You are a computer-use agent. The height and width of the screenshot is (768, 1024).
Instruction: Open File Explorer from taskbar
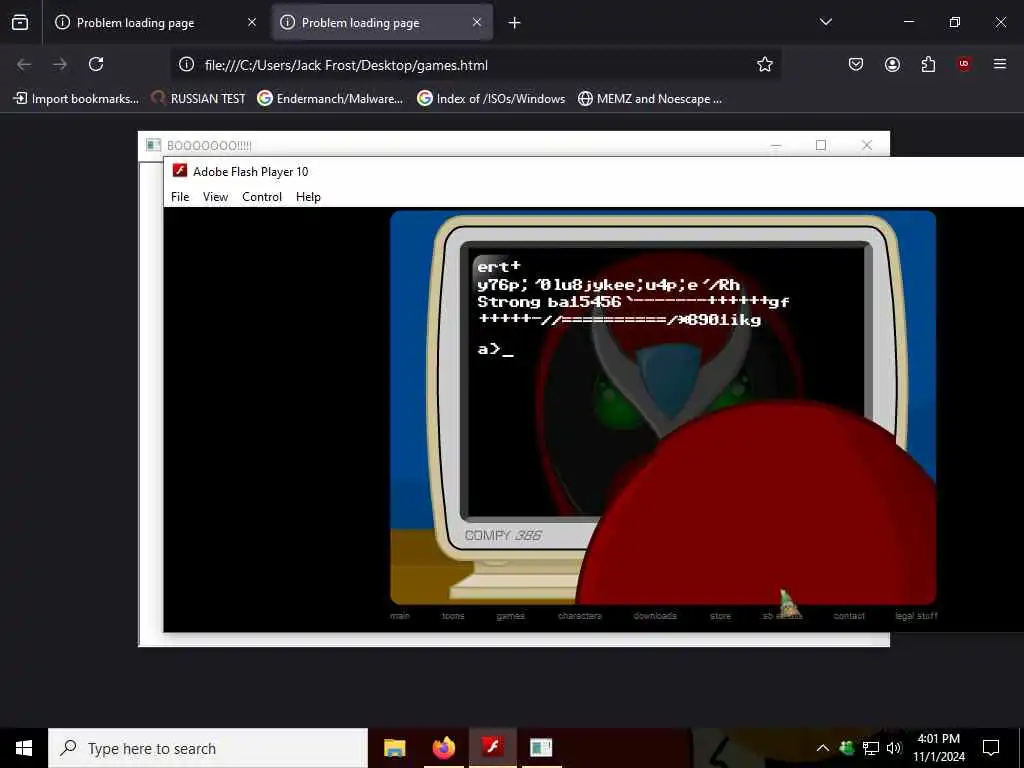pos(394,748)
